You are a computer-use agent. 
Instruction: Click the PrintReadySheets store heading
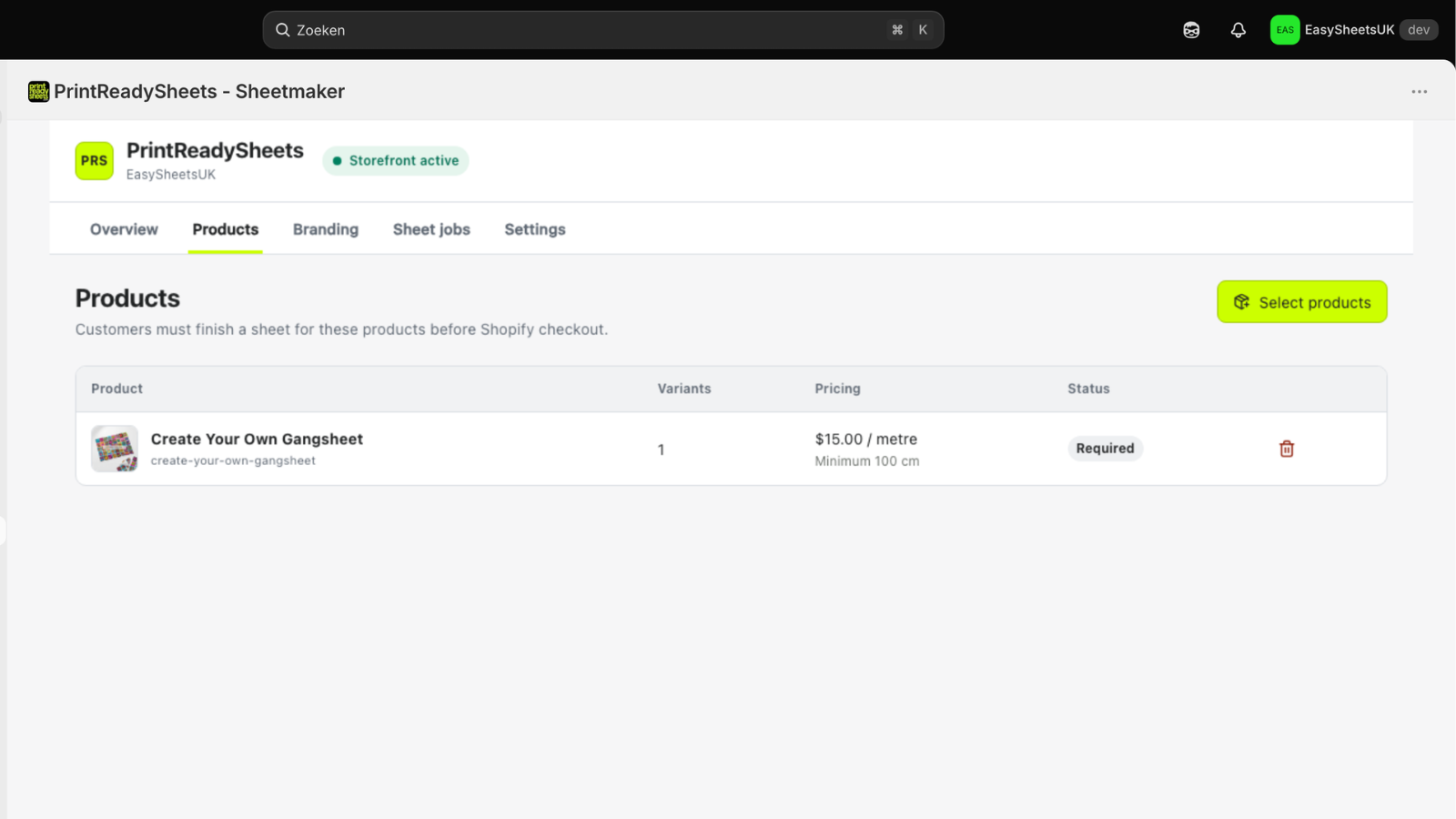tap(215, 150)
